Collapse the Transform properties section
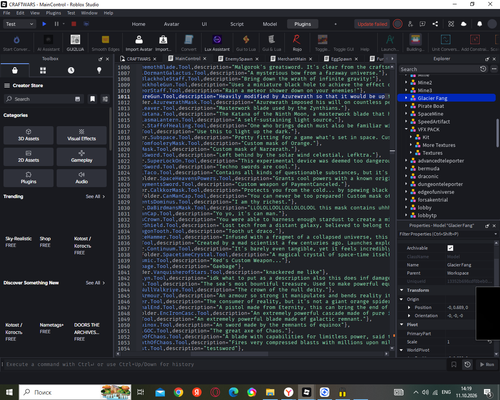Image resolution: width=500 pixels, height=400 pixels. [x=402, y=290]
